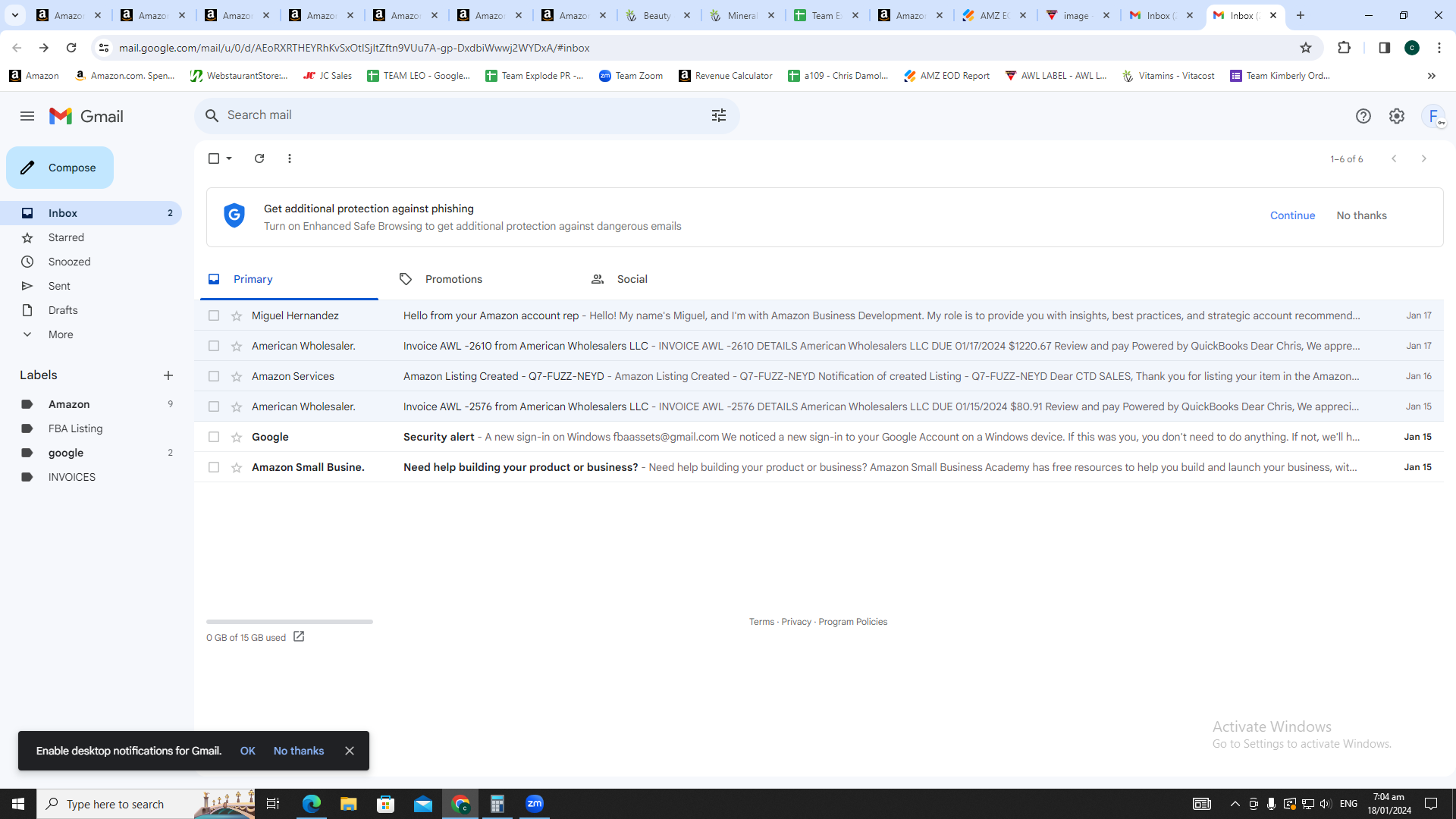
Task: Click the Gmail logo
Action: click(x=86, y=116)
